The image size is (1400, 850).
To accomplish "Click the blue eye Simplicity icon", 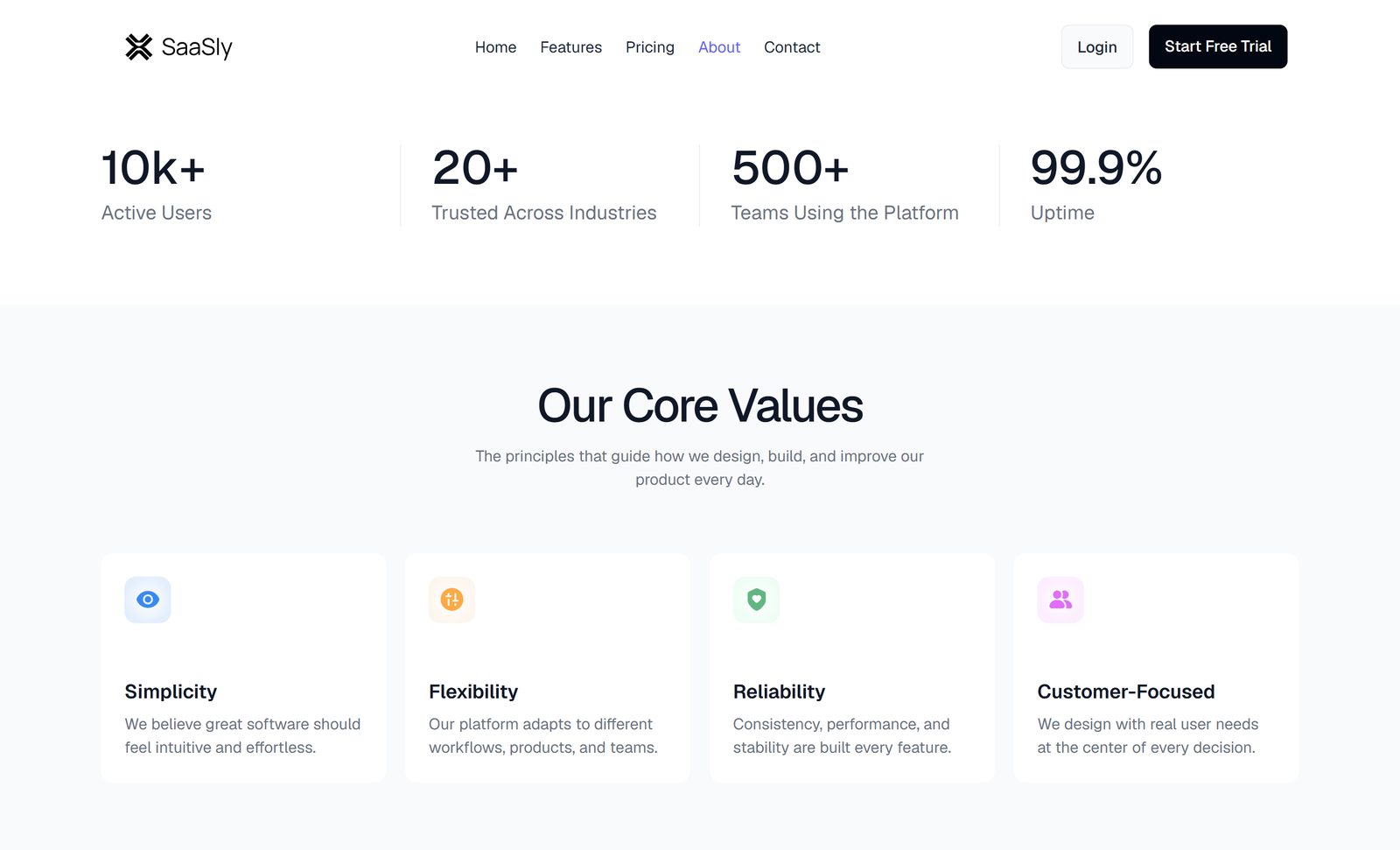I will pyautogui.click(x=148, y=600).
